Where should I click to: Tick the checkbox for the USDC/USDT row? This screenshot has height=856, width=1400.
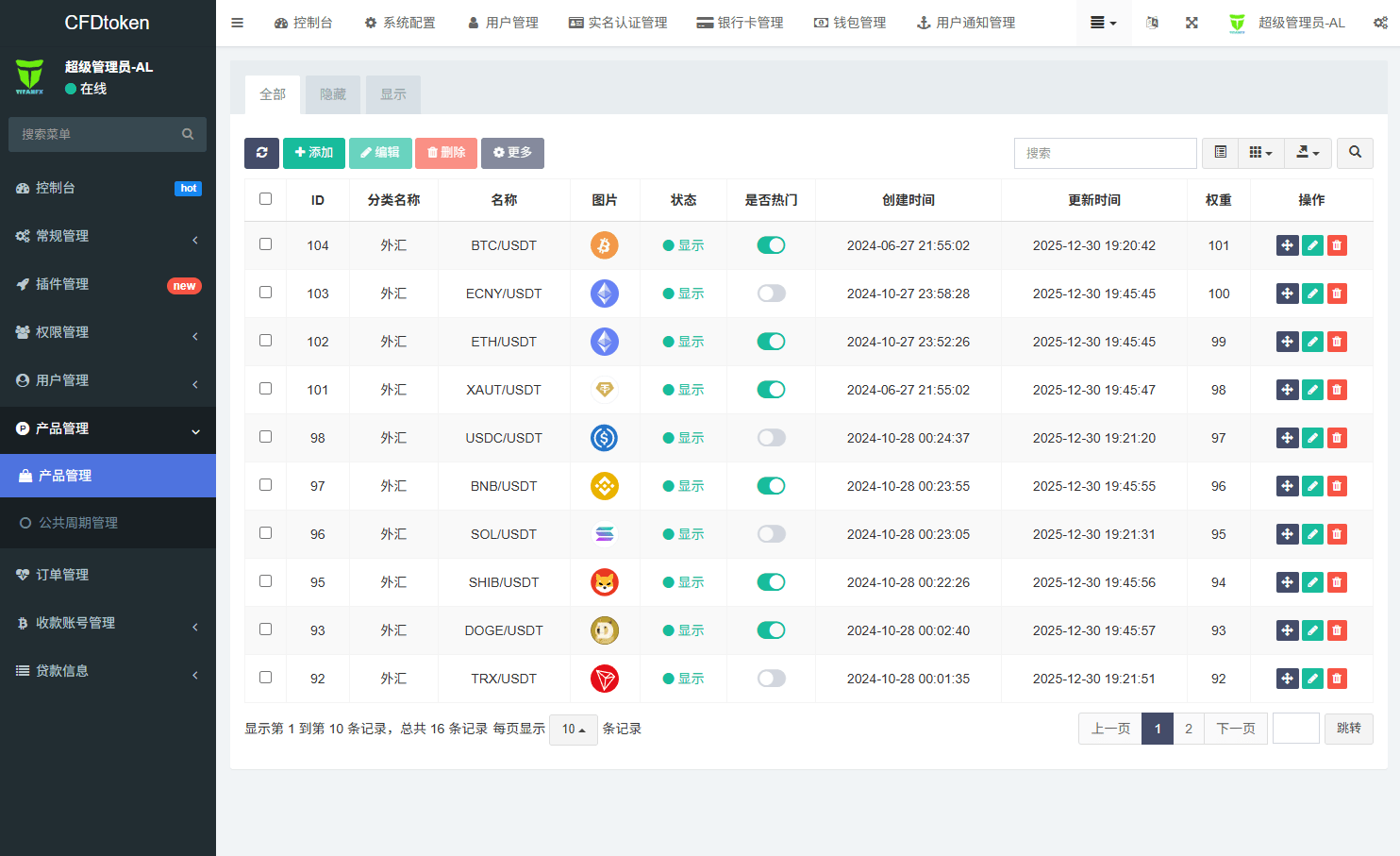(x=265, y=437)
